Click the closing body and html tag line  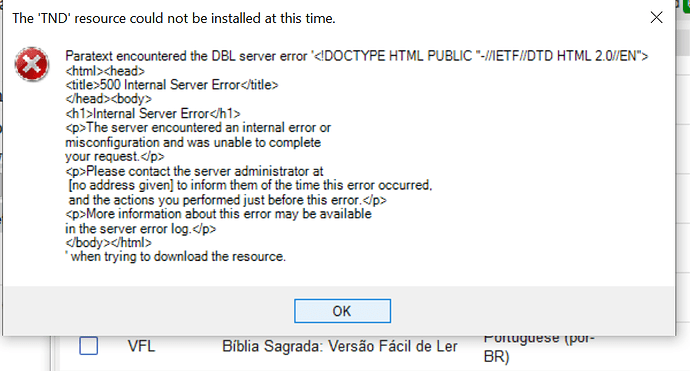108,242
